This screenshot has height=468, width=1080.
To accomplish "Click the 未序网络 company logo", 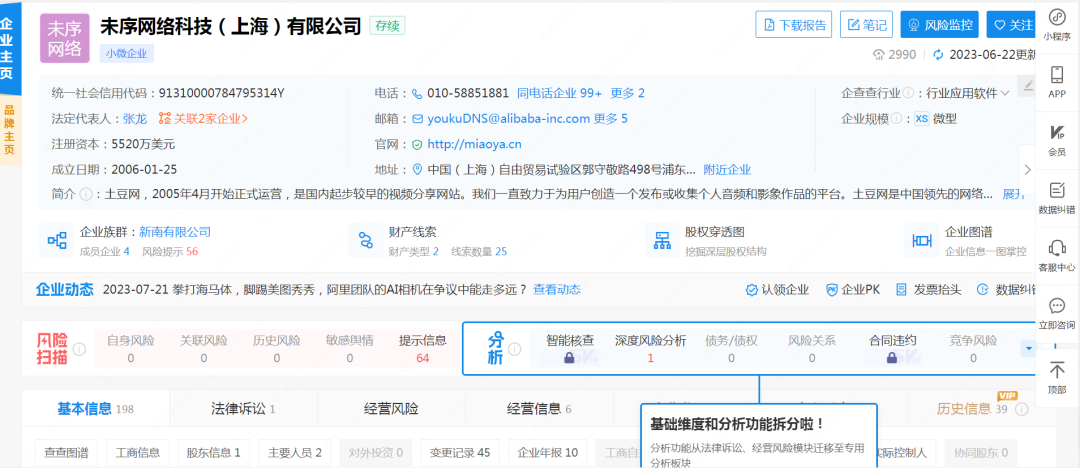I will click(x=65, y=38).
